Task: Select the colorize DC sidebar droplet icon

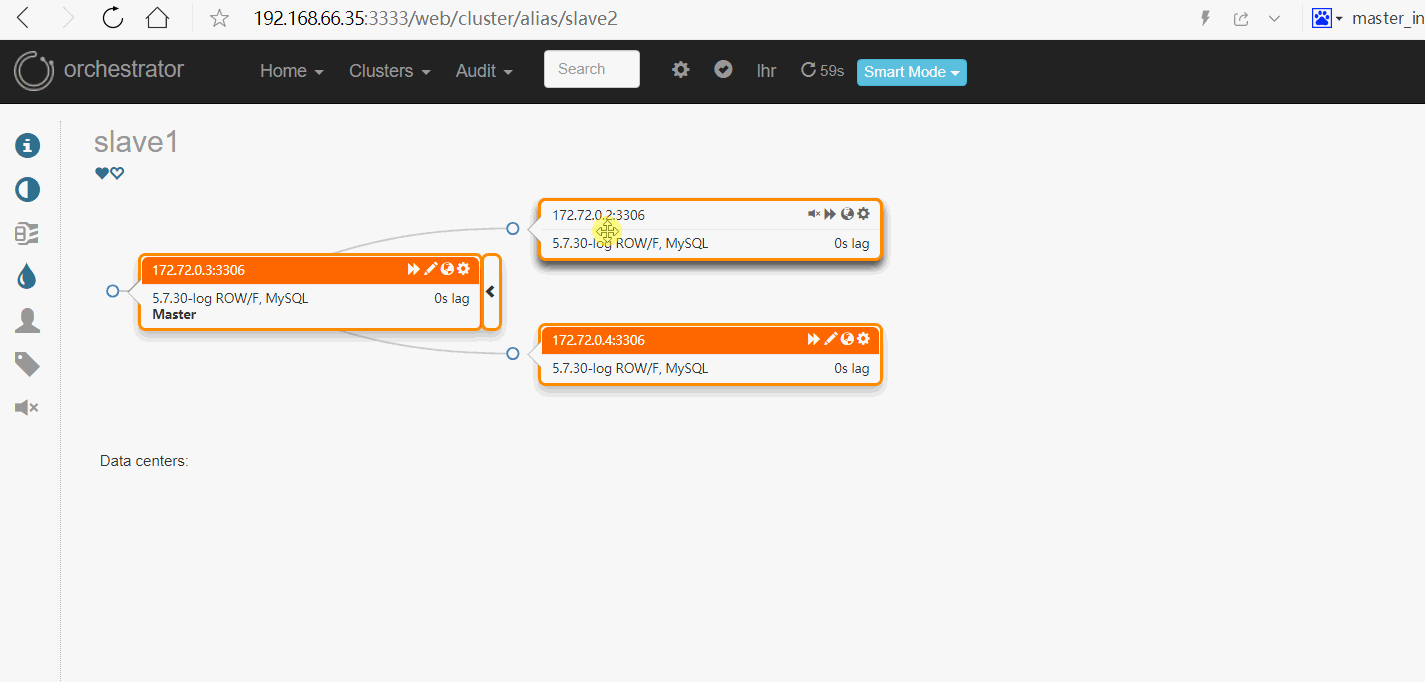Action: tap(27, 275)
